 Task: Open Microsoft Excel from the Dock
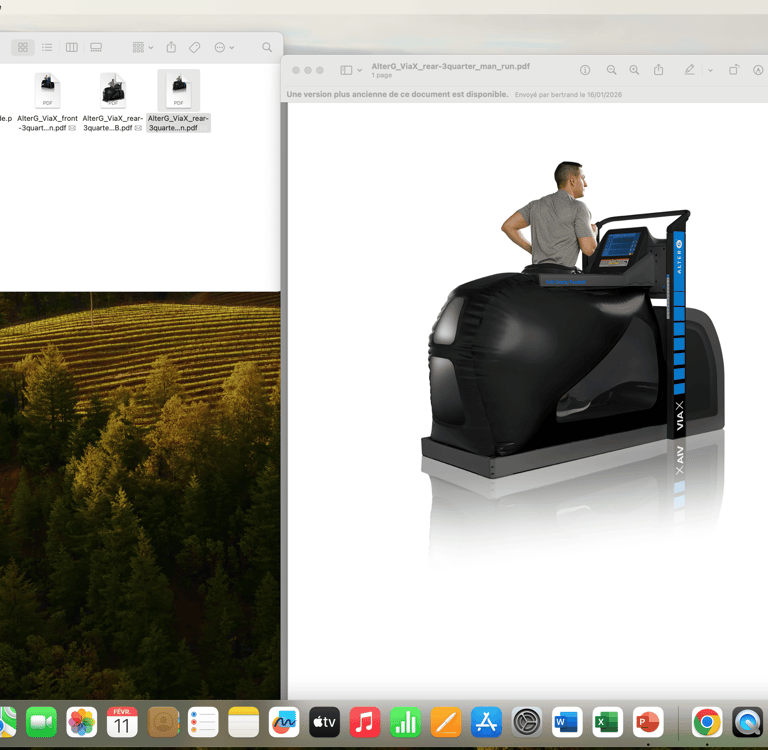point(608,722)
